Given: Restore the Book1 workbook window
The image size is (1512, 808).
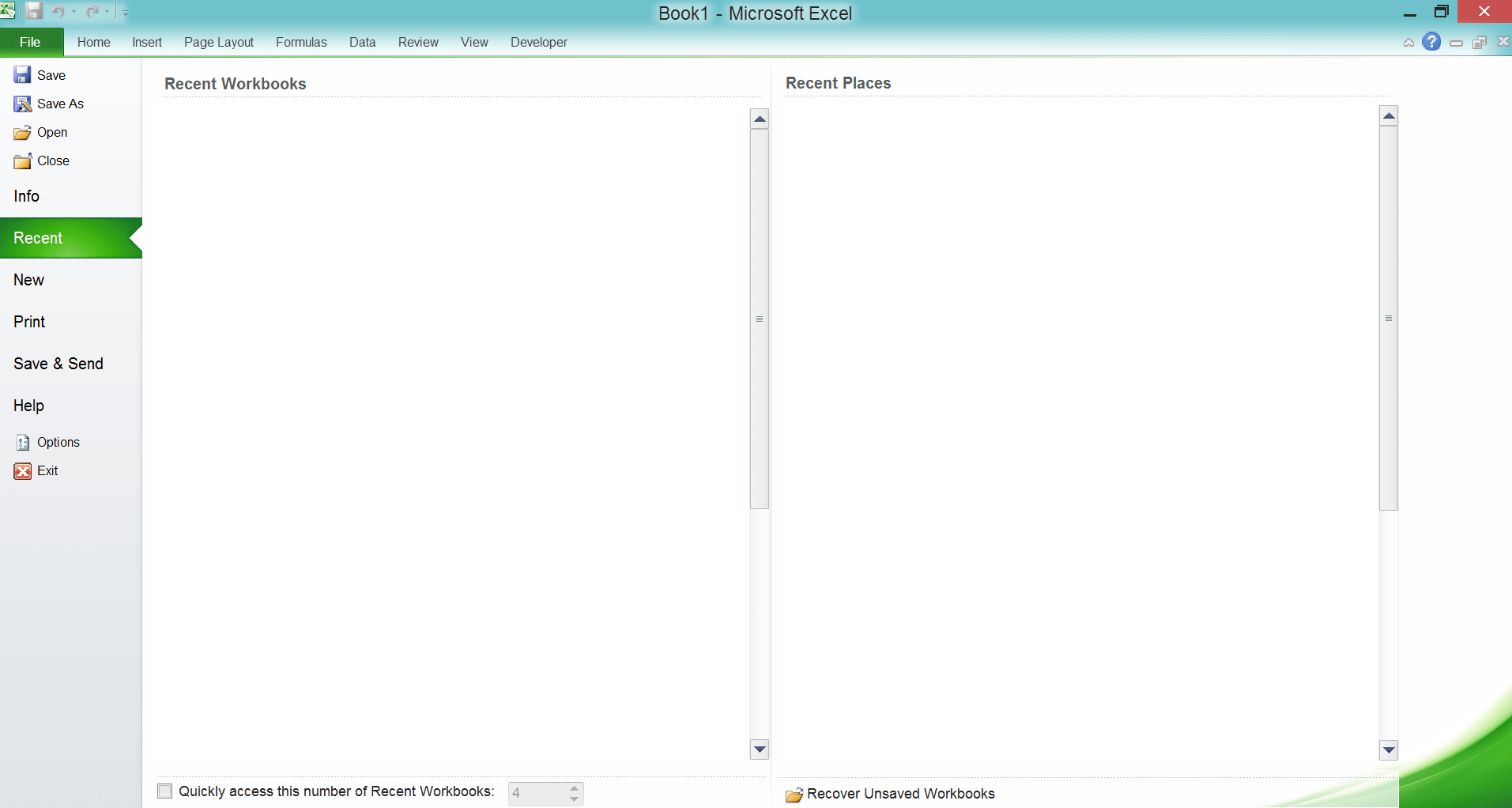Looking at the screenshot, I should [1480, 43].
